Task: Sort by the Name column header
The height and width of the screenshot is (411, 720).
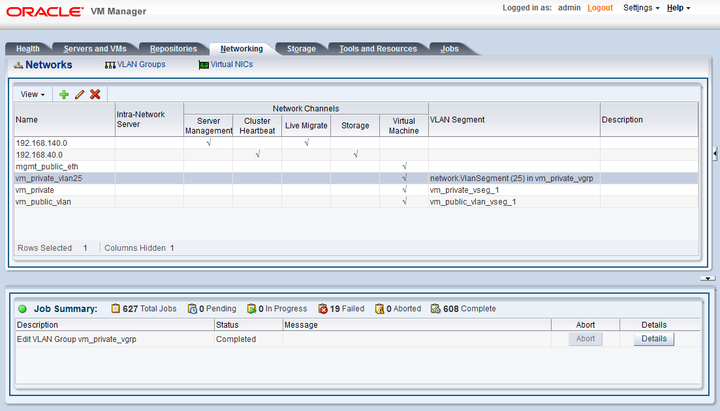Action: tap(64, 119)
